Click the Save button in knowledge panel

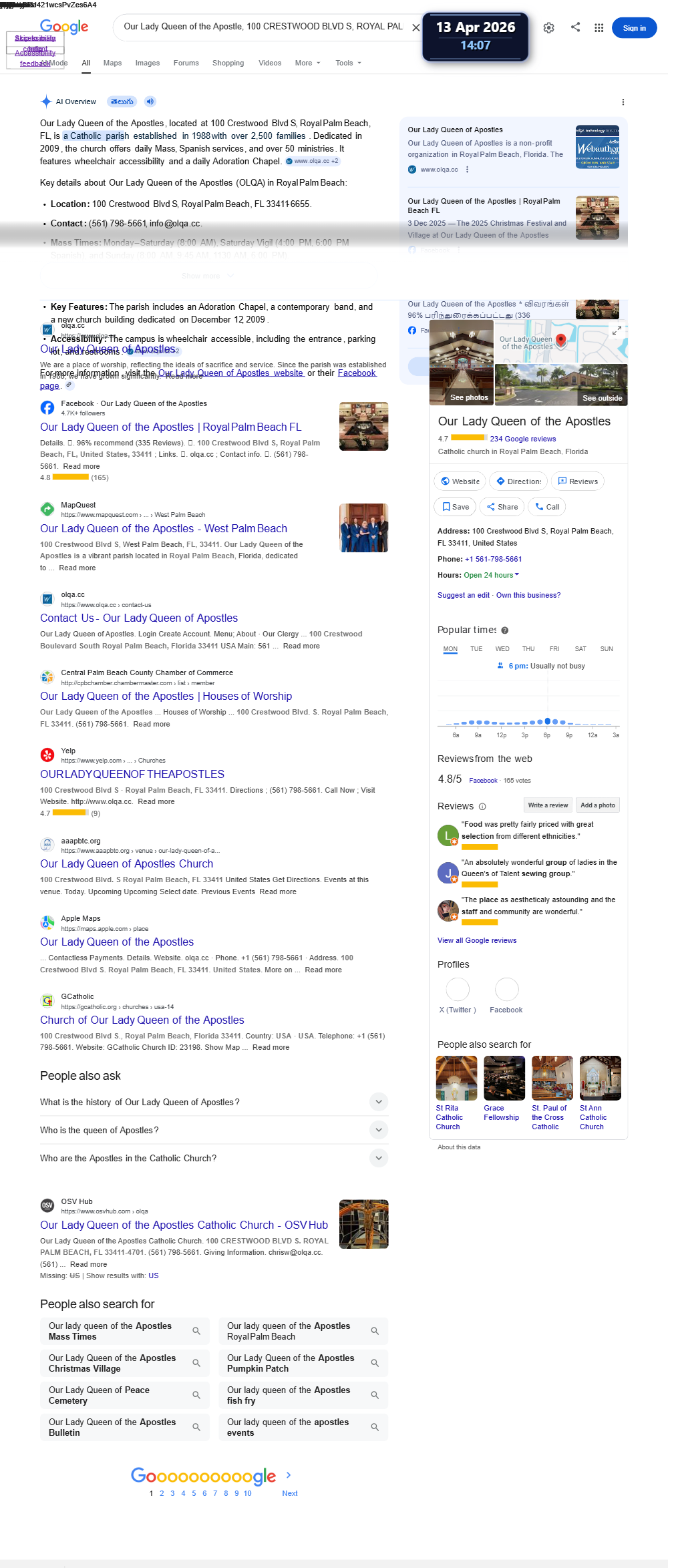(455, 507)
